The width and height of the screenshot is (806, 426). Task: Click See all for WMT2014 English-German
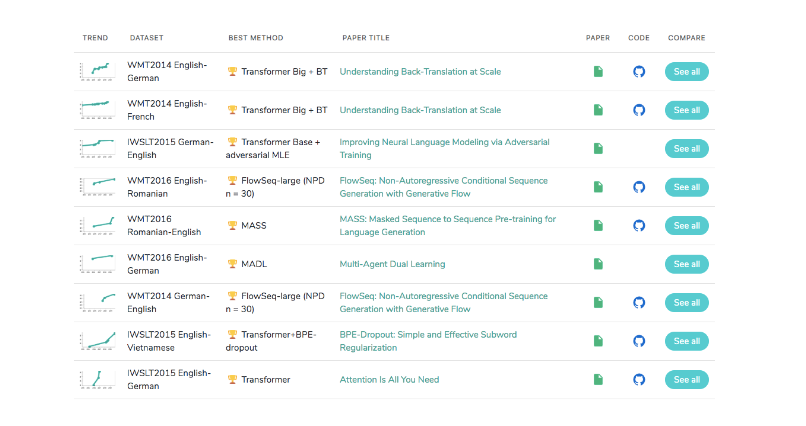[686, 72]
